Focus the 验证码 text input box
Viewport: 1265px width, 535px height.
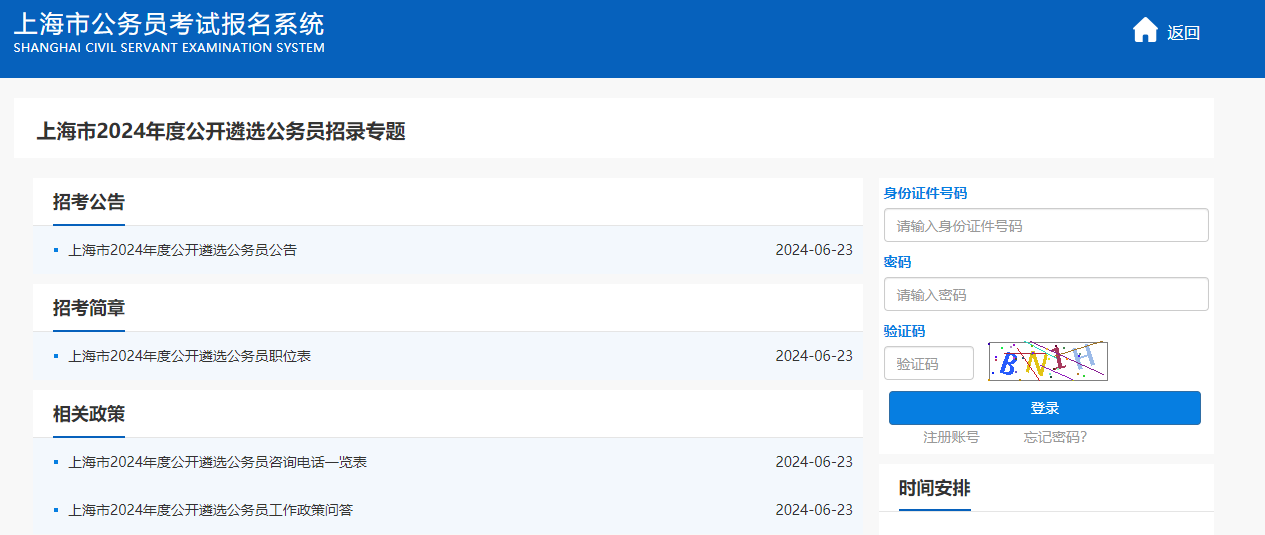pos(928,364)
